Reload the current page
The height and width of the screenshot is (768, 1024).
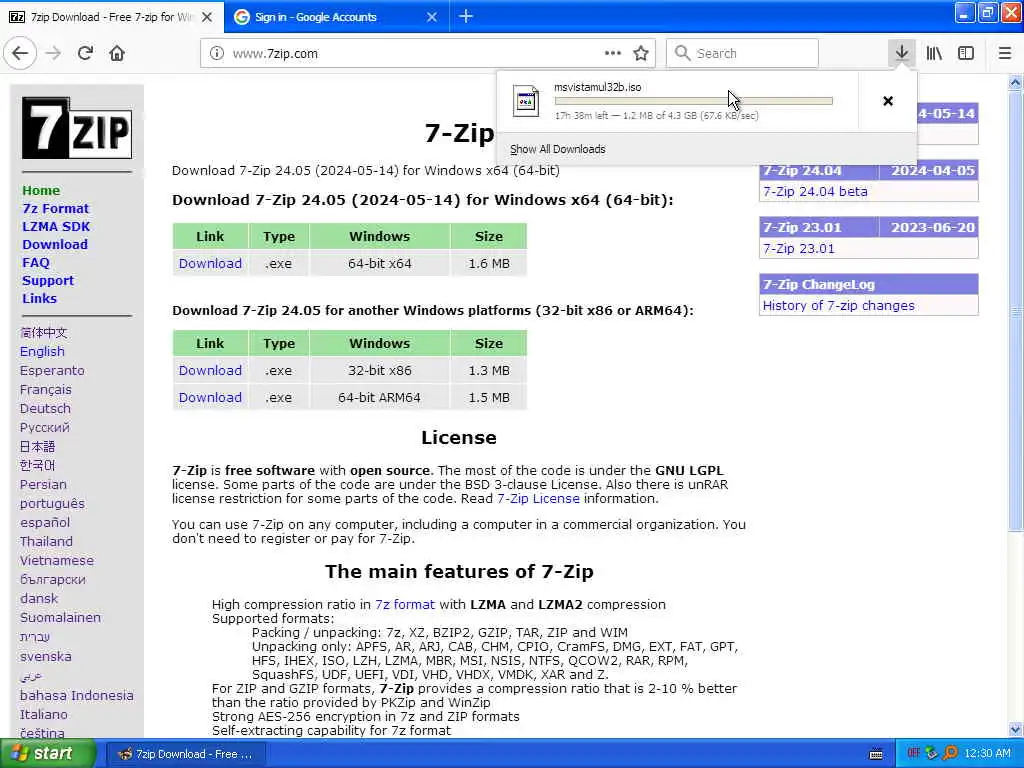coord(86,53)
